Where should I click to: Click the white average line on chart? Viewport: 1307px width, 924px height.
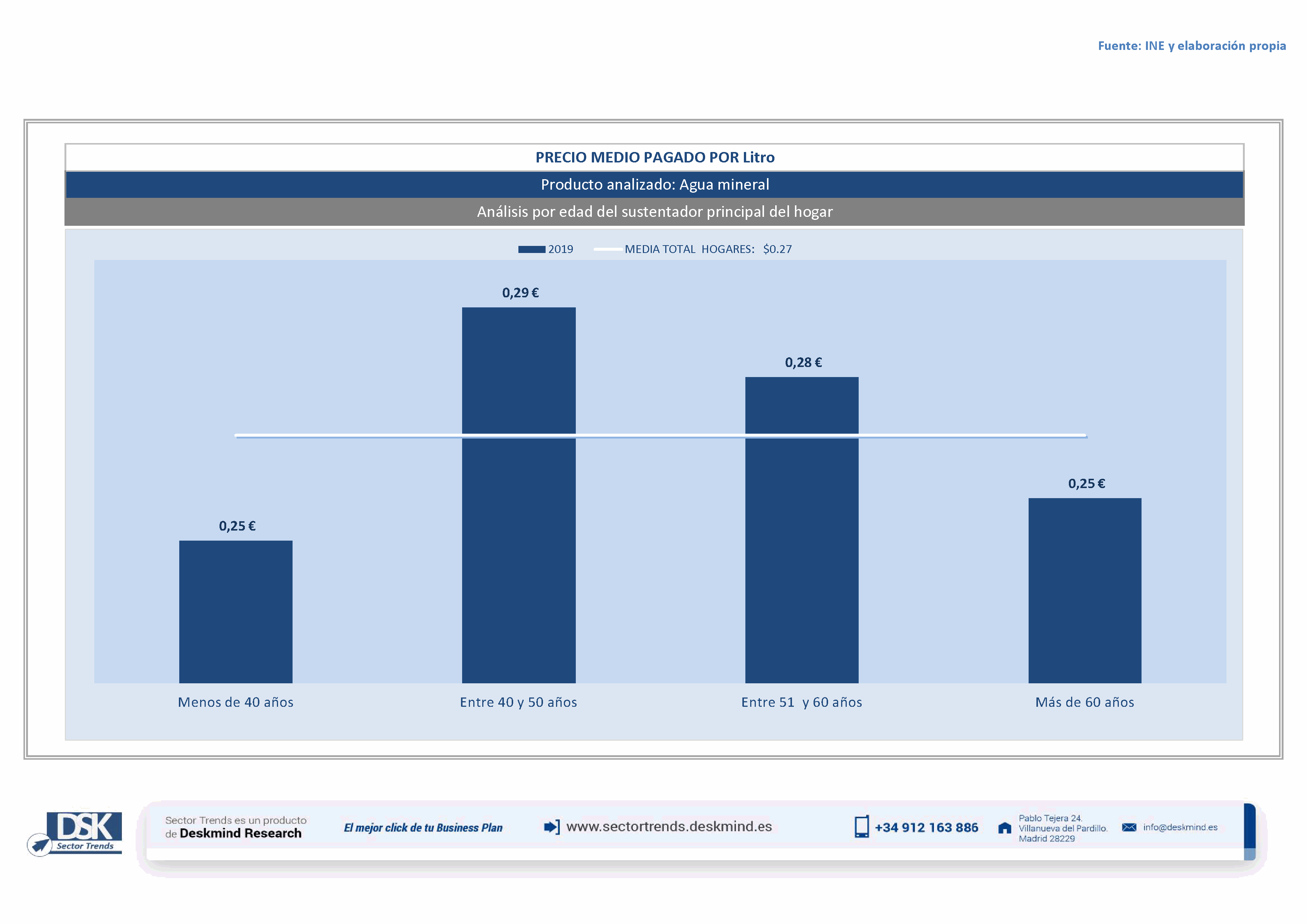[x=660, y=436]
